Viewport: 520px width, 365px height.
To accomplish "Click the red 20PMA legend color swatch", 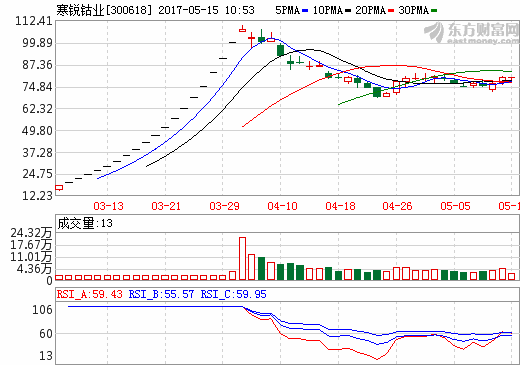I will tap(391, 11).
